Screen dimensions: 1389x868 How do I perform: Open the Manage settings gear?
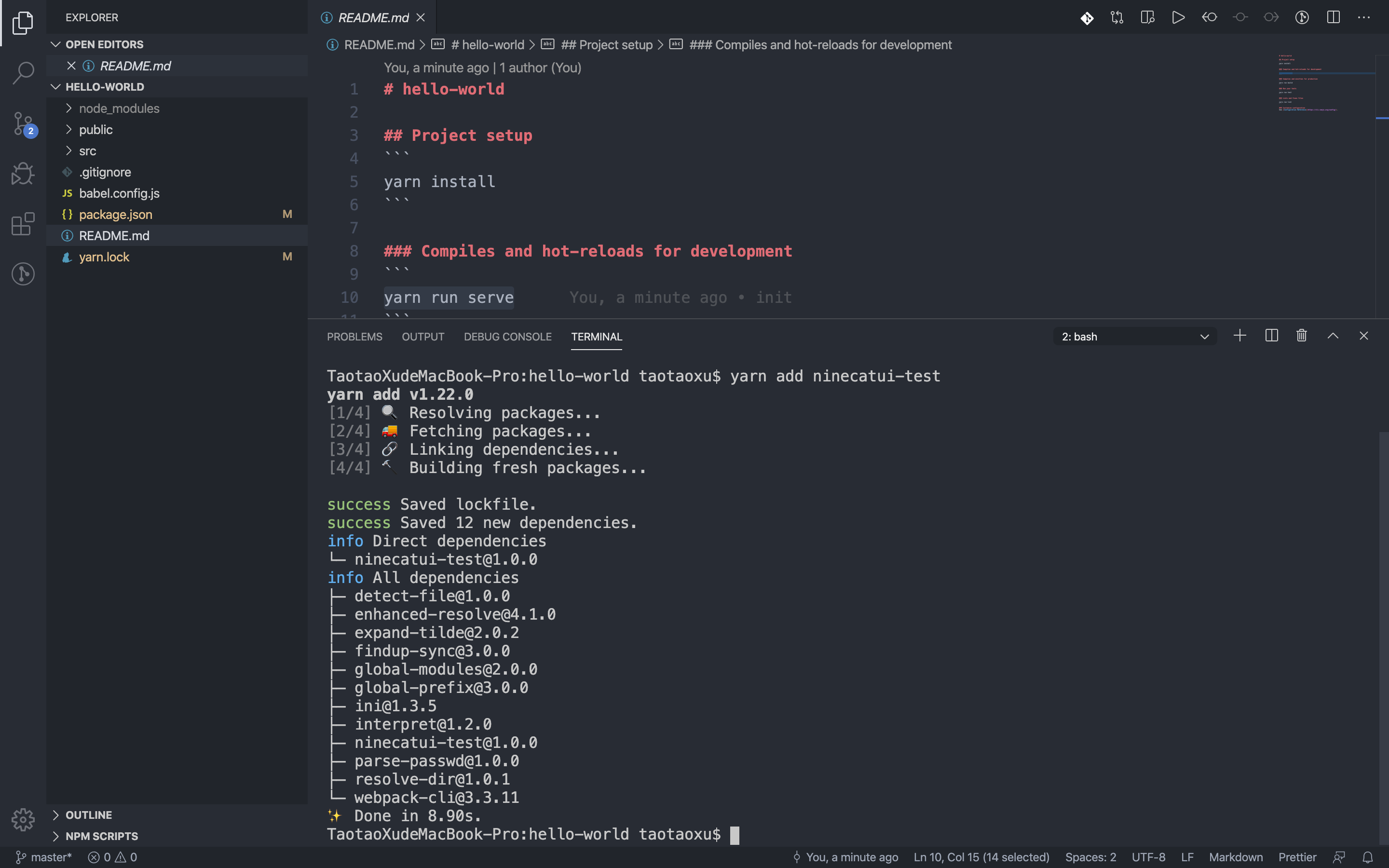tap(23, 819)
